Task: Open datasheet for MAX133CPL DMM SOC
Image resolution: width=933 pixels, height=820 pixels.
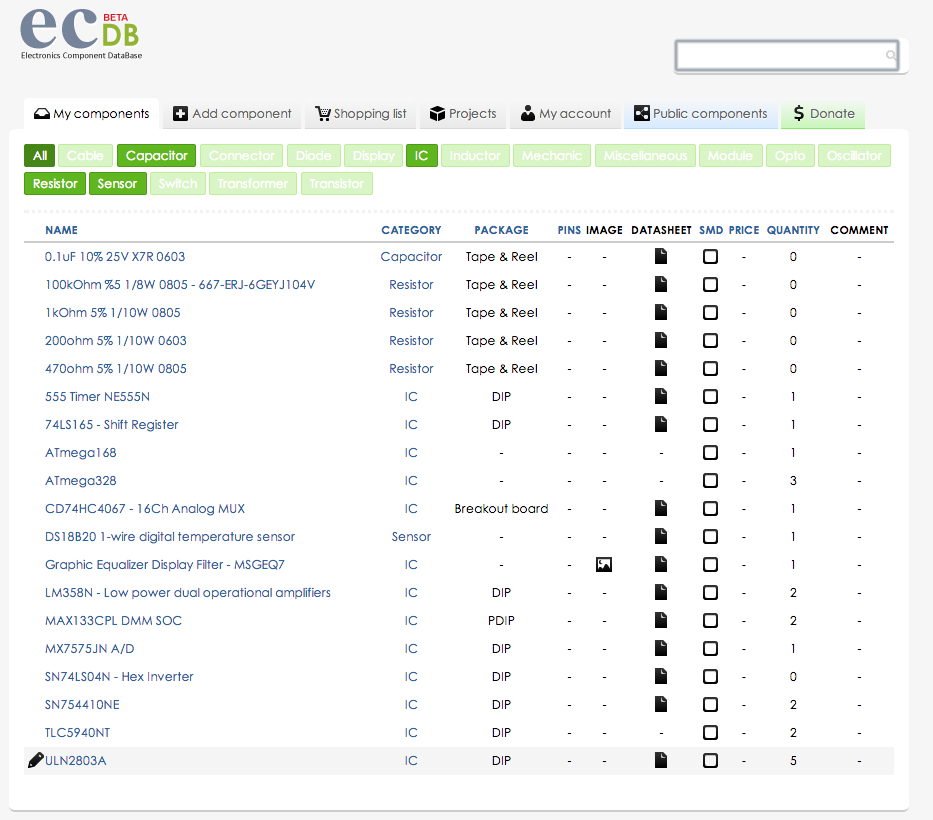Action: tap(660, 620)
